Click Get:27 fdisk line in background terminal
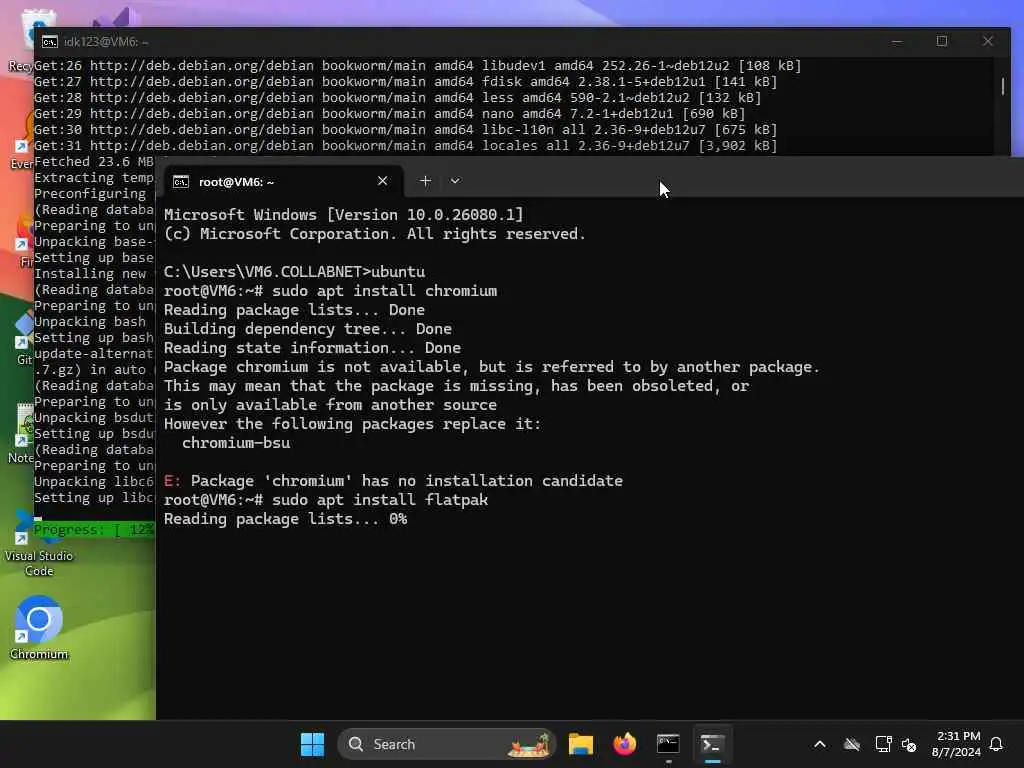The height and width of the screenshot is (768, 1024). point(406,82)
